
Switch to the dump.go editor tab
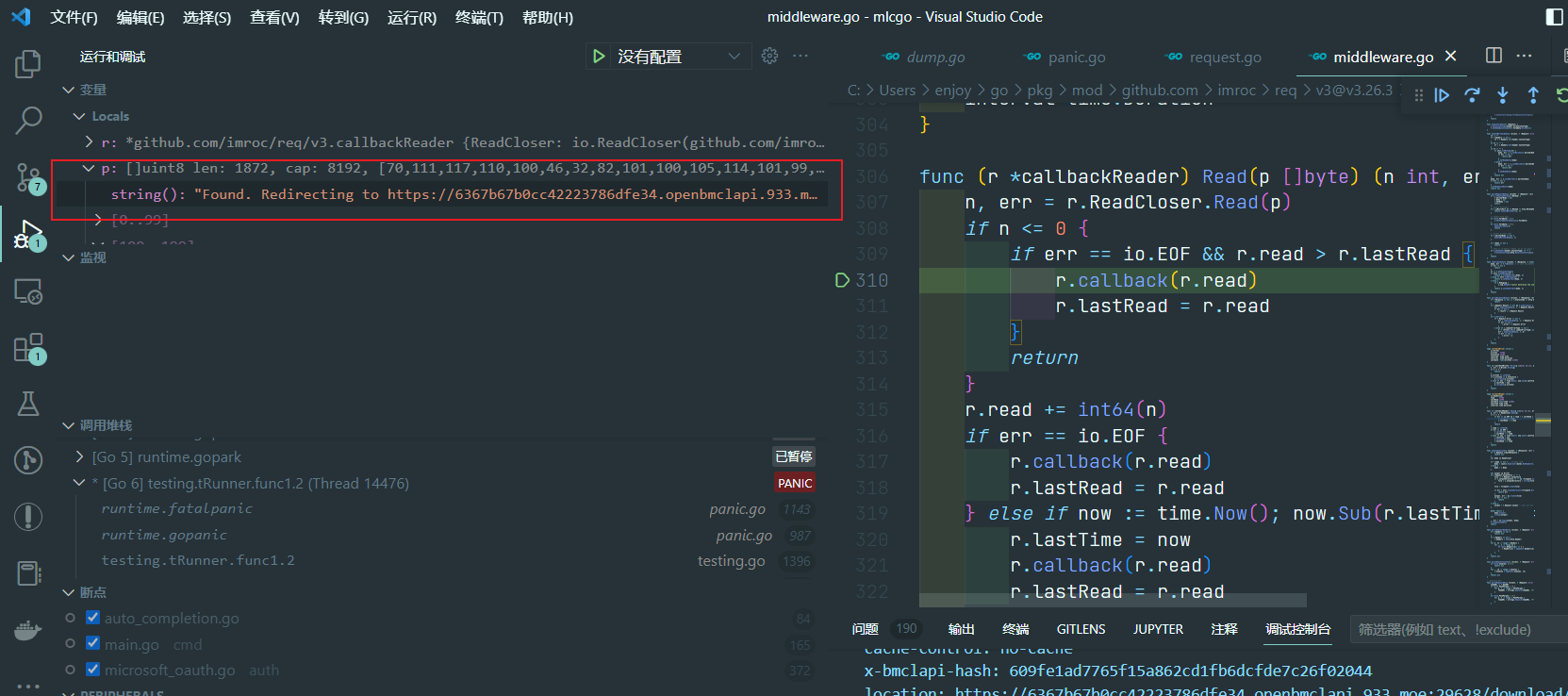click(x=925, y=57)
